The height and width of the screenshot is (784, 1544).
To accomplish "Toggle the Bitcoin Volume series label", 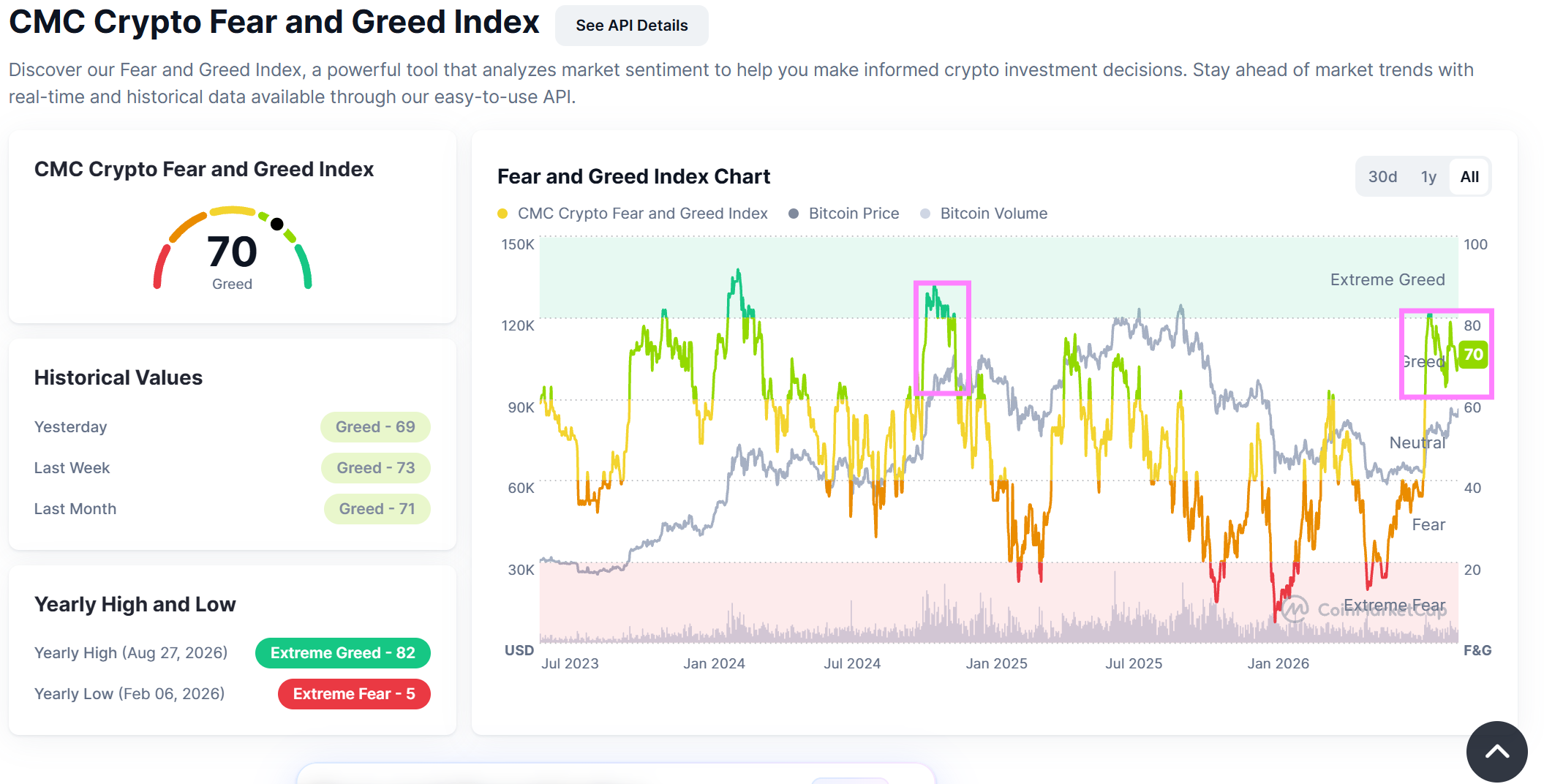I will [x=993, y=214].
